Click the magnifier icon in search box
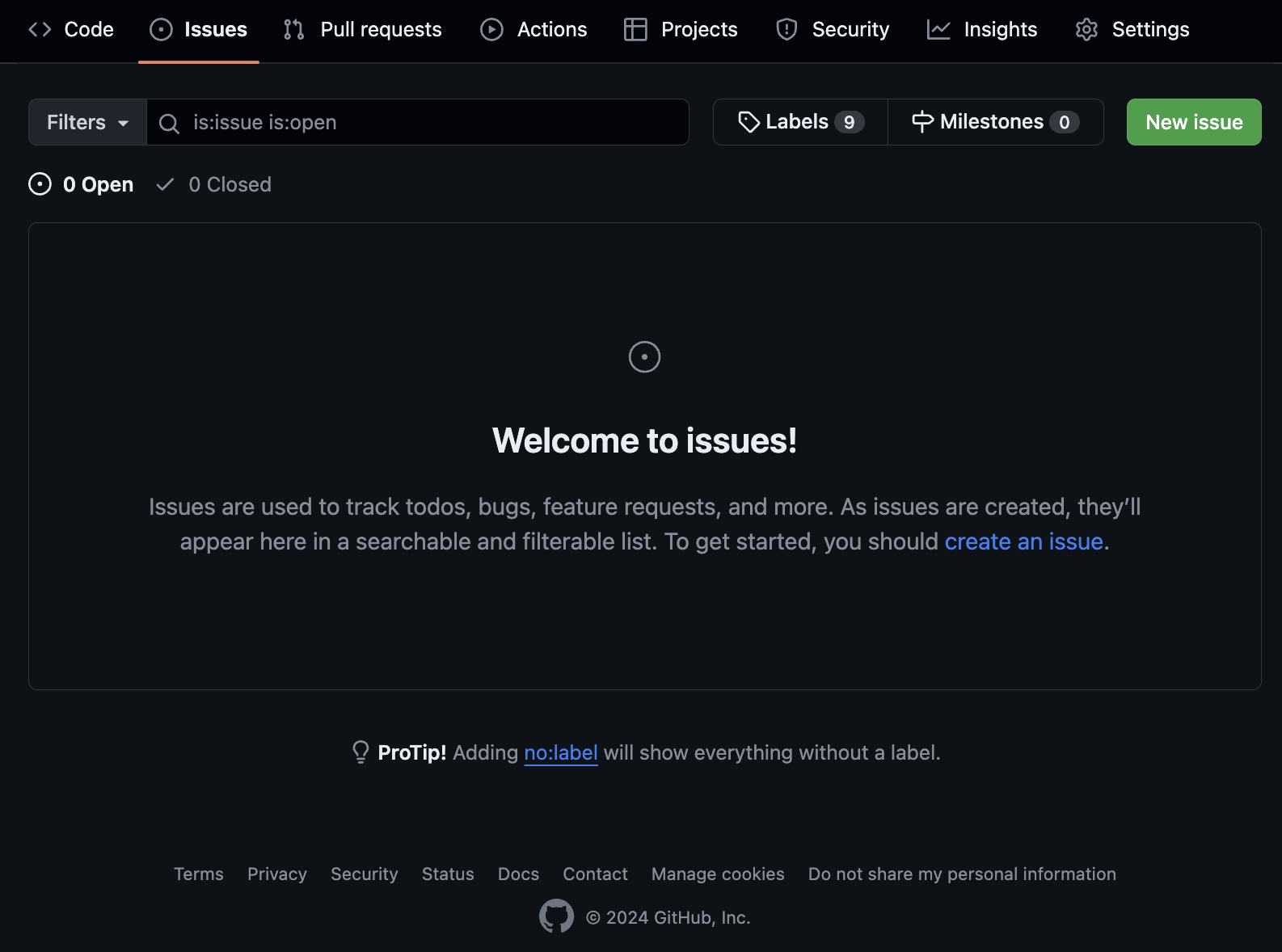 (x=169, y=123)
